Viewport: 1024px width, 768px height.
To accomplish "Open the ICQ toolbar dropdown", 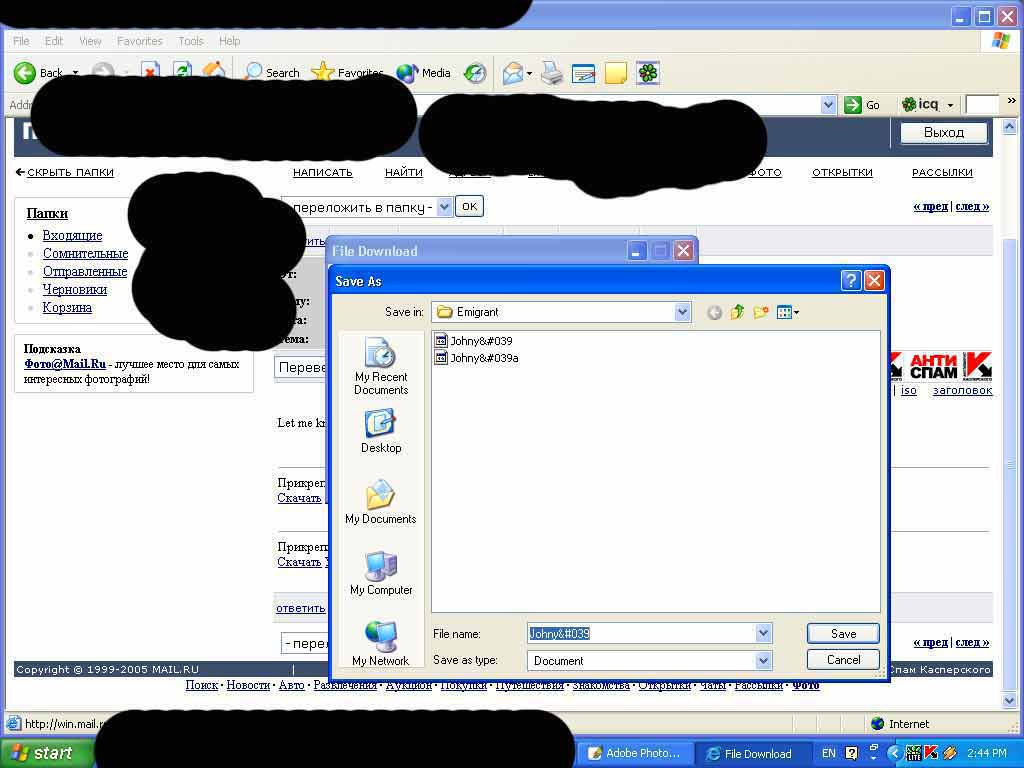I will pos(950,105).
